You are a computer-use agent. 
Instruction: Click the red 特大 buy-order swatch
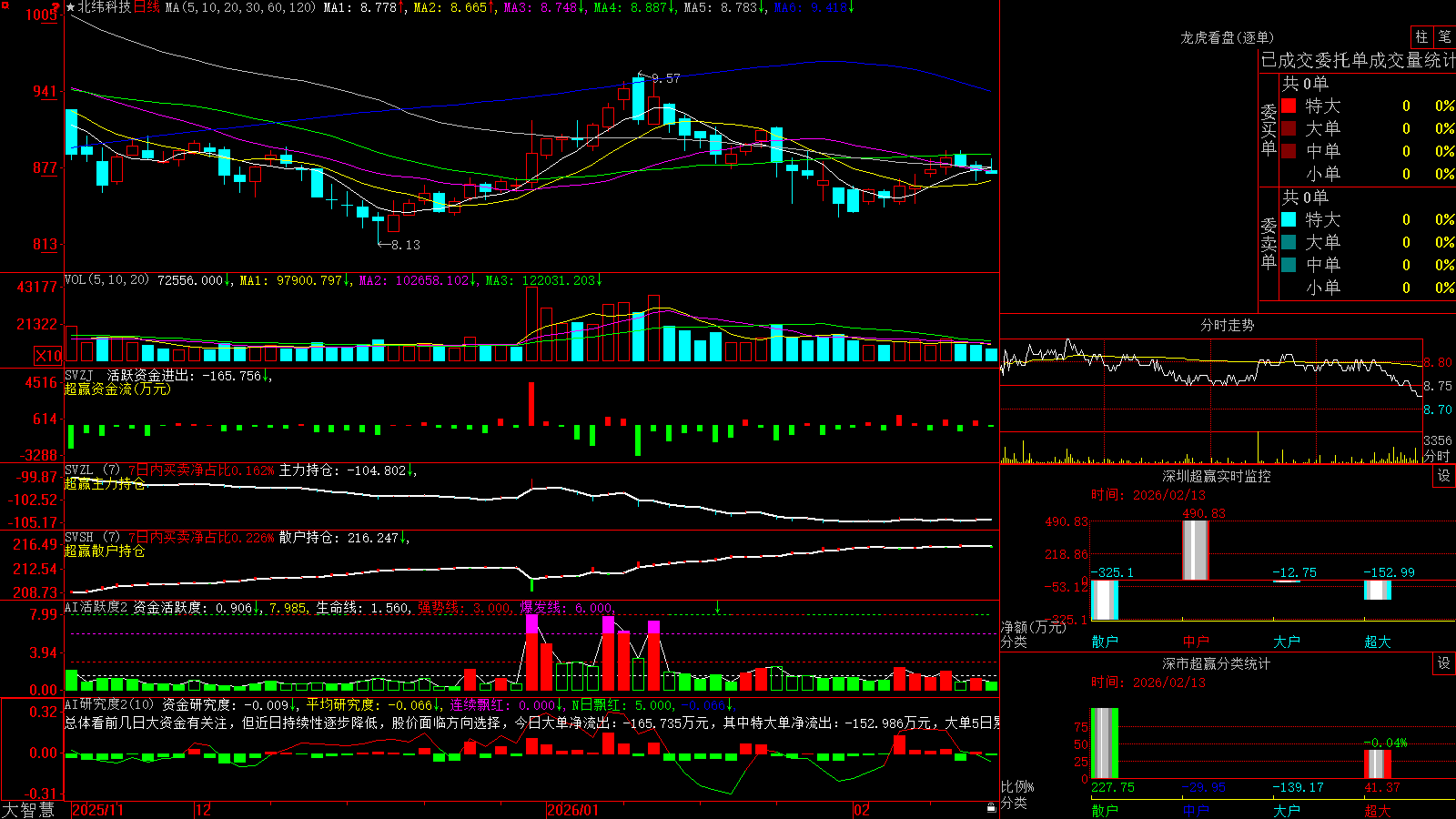(x=1289, y=106)
